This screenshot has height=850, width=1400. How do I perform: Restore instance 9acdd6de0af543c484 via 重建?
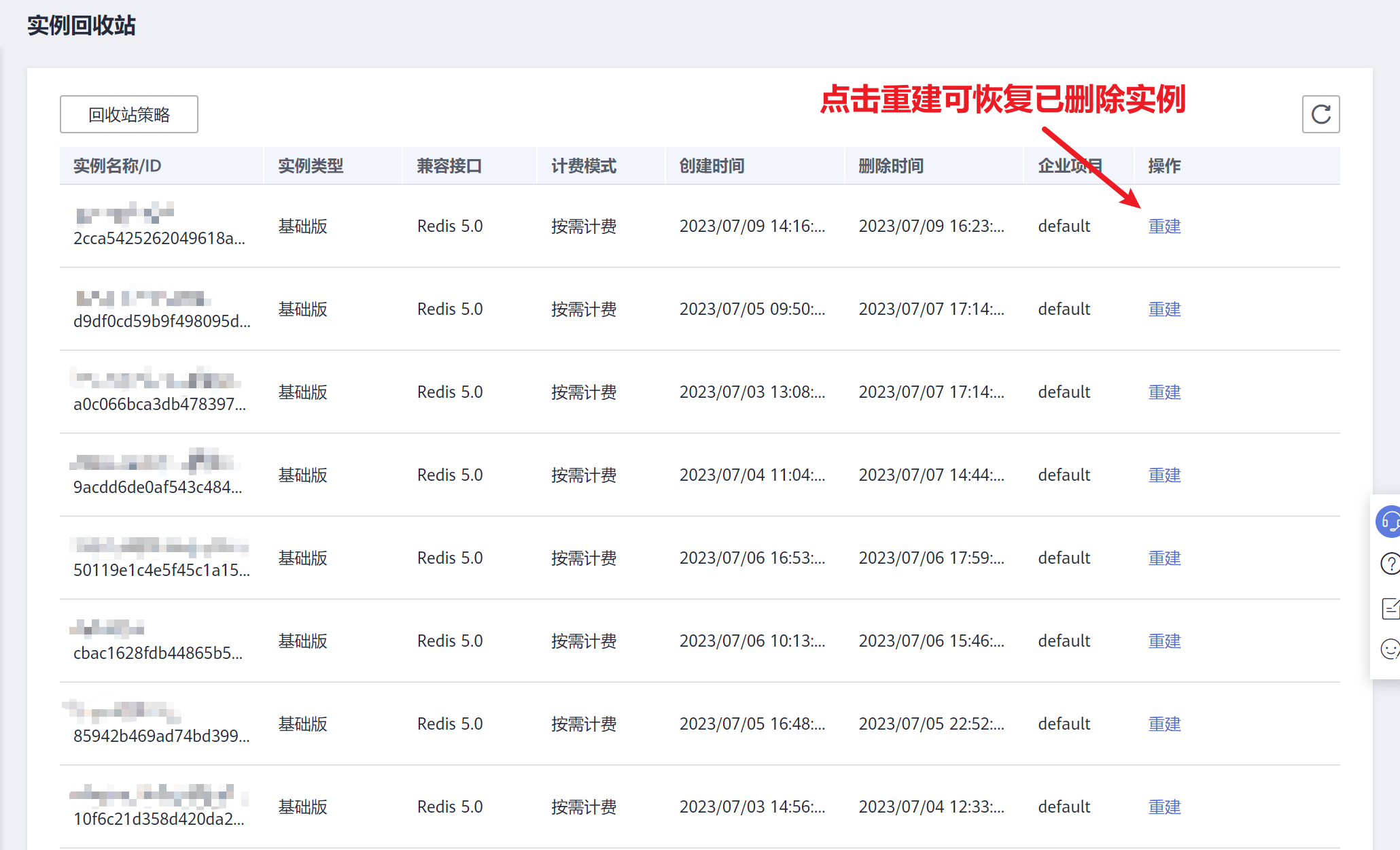tap(1163, 475)
